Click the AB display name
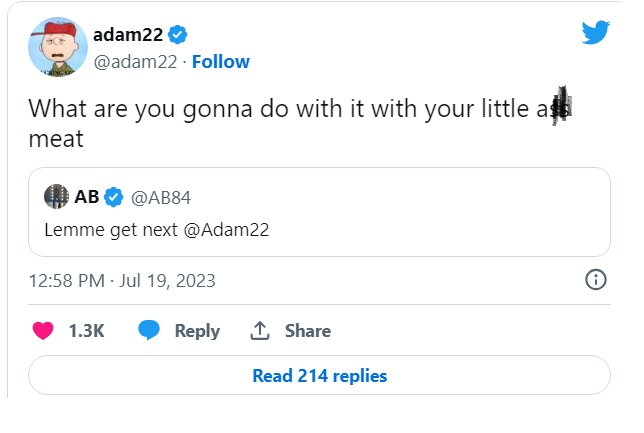Image resolution: width=644 pixels, height=433 pixels. click(x=86, y=196)
